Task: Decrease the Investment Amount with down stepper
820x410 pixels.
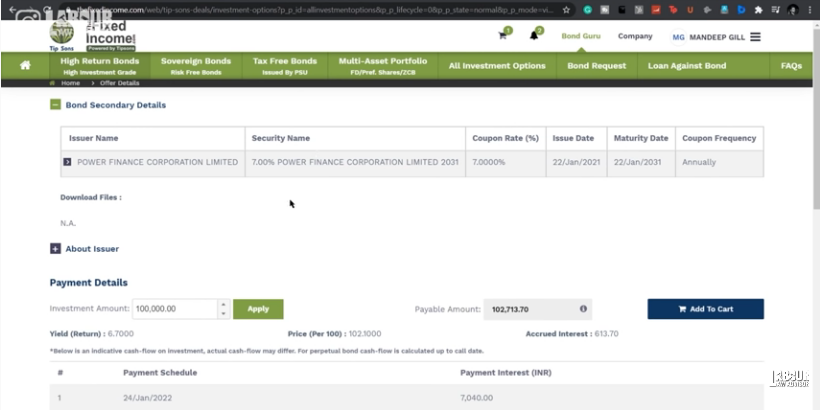Action: coord(224,313)
